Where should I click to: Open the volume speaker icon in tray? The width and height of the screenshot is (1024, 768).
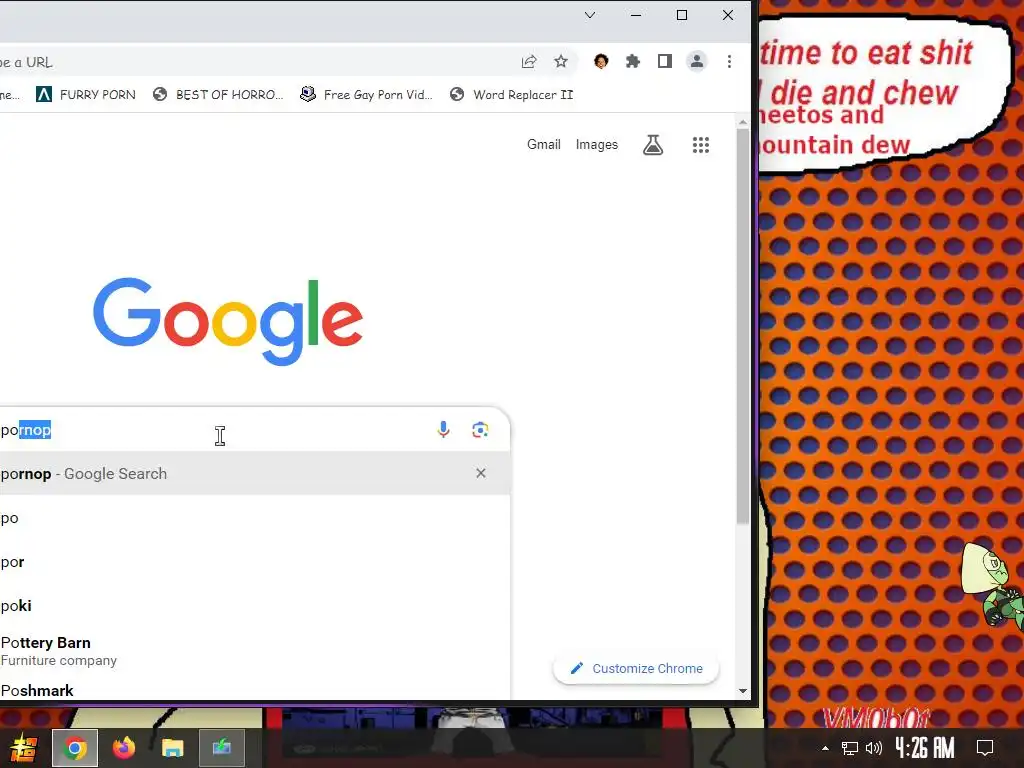coord(874,748)
